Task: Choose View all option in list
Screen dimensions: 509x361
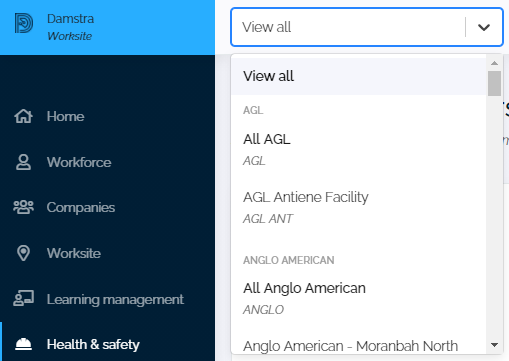Action: point(359,76)
